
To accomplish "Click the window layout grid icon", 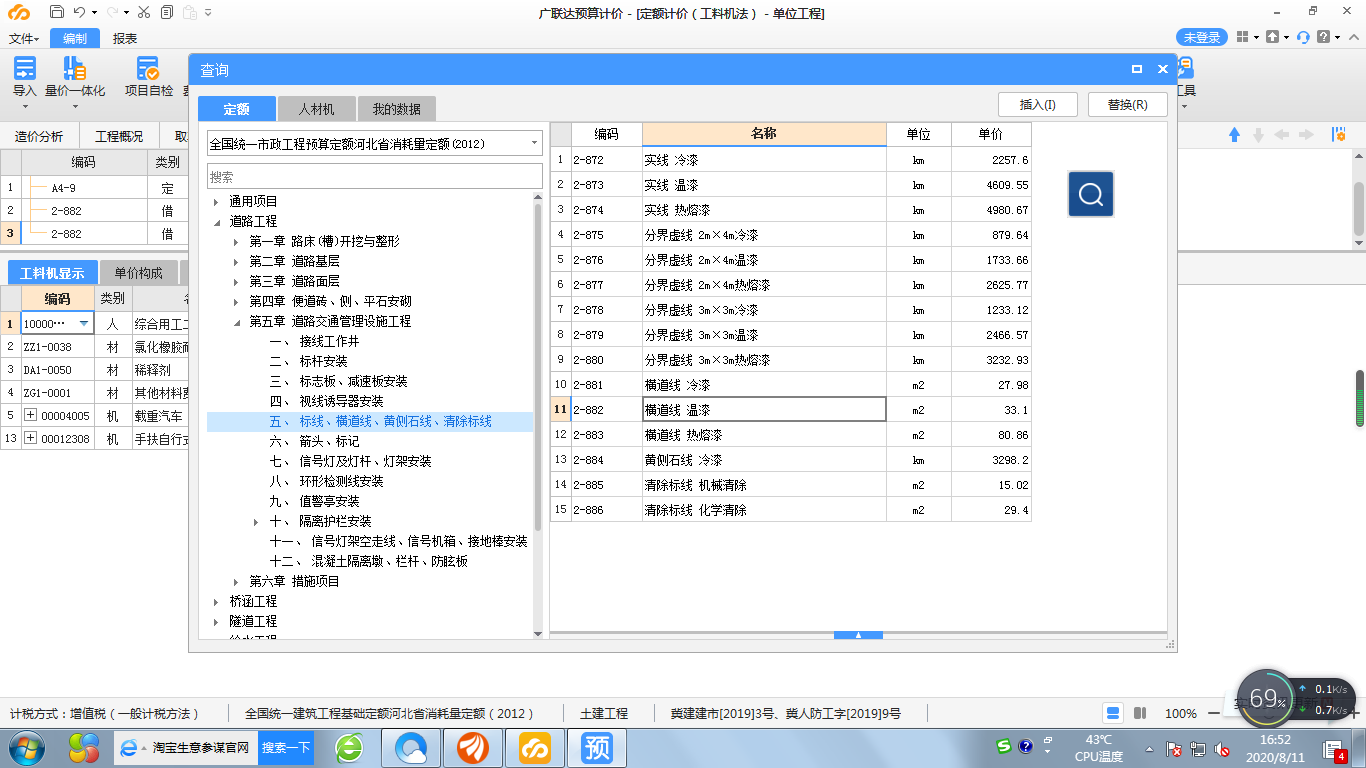I will 1243,37.
